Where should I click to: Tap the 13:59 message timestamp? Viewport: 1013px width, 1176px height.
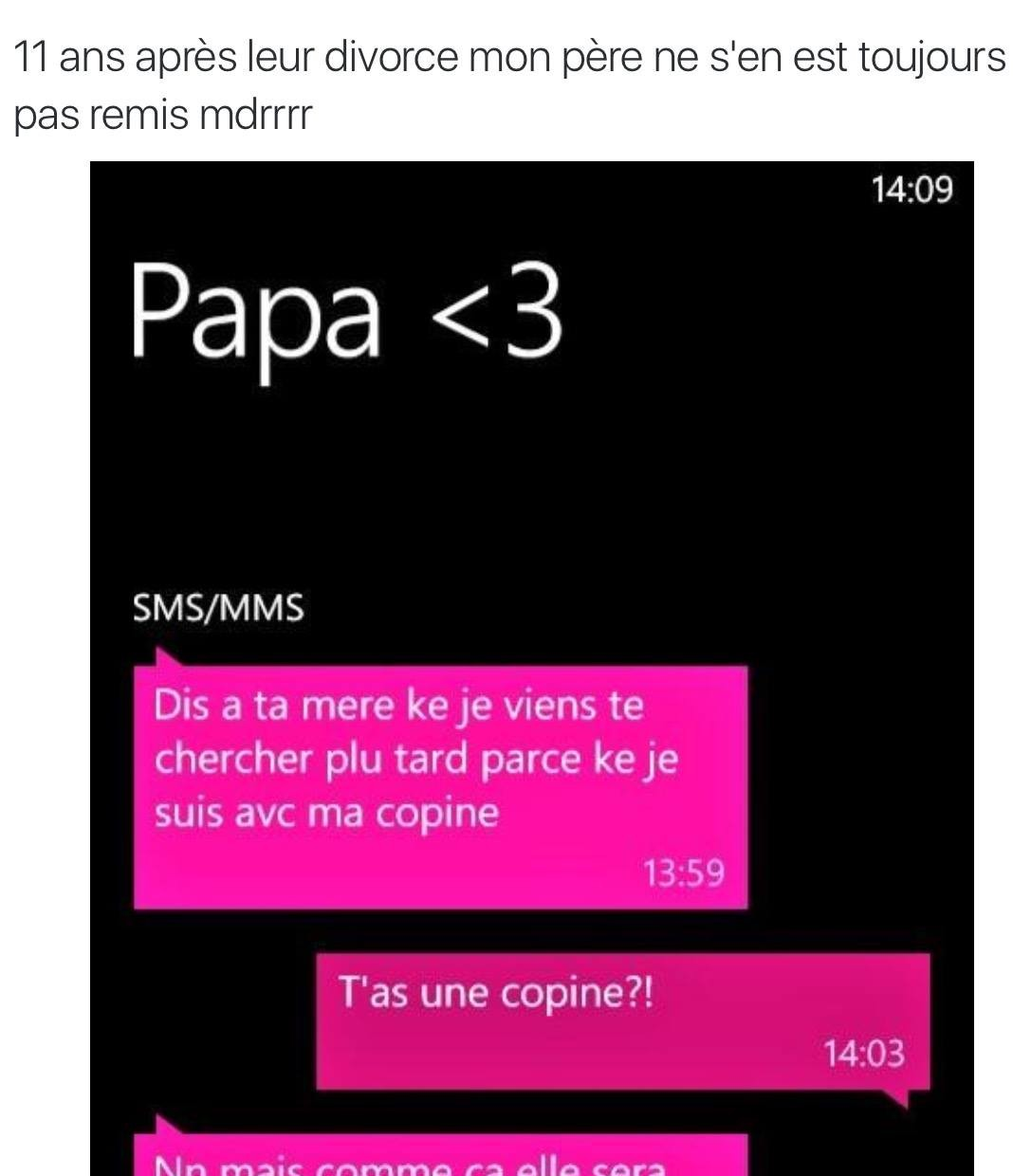click(x=684, y=873)
